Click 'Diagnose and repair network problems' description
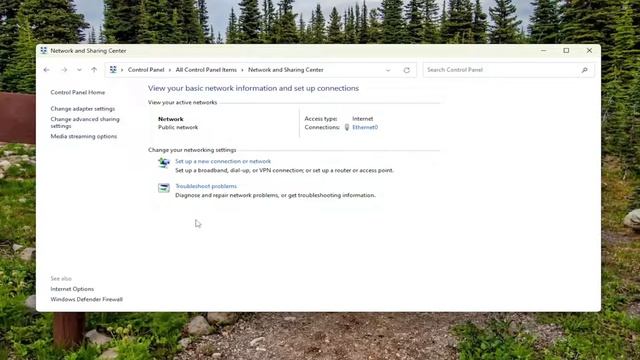640x360 pixels. [x=275, y=195]
